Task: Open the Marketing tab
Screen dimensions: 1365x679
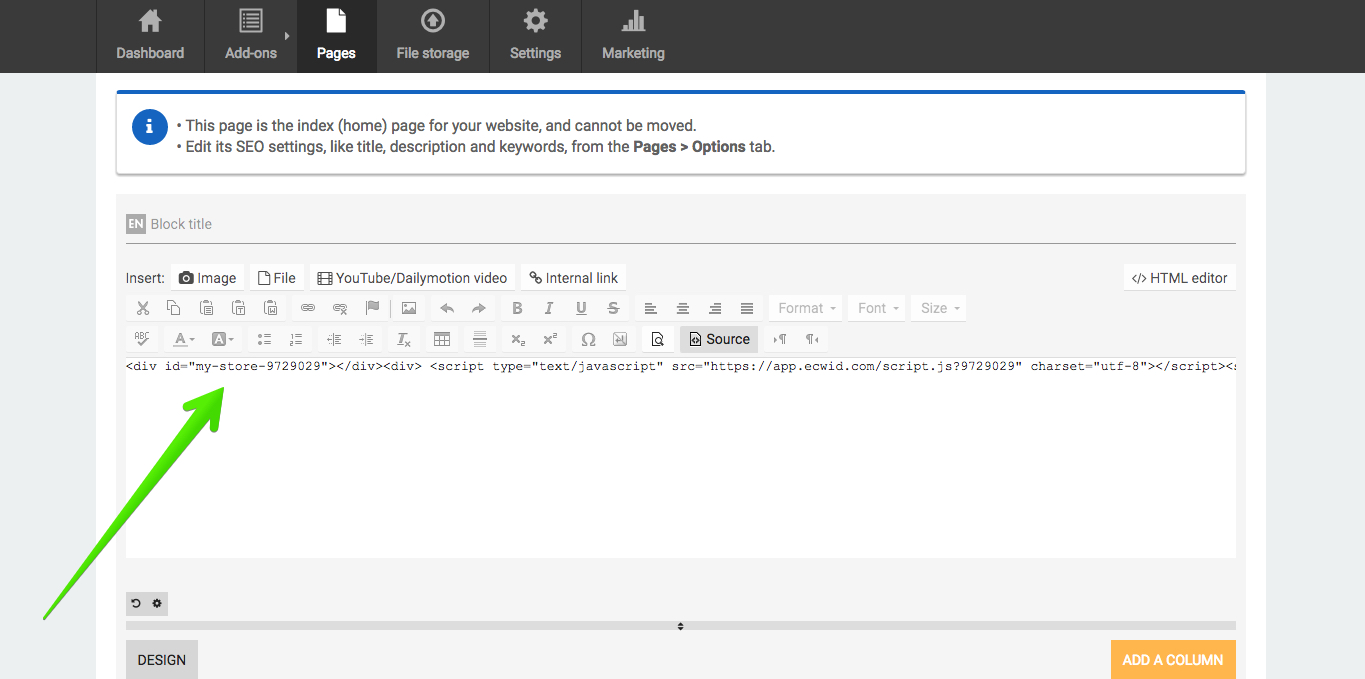Action: click(633, 36)
